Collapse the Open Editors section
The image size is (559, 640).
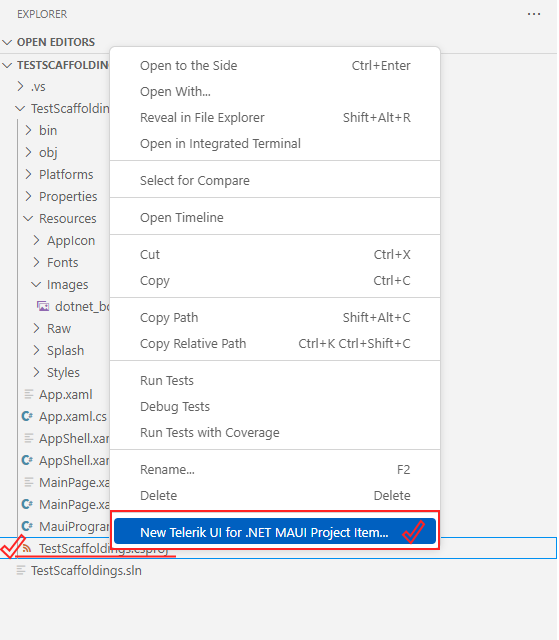pyautogui.click(x=7, y=42)
